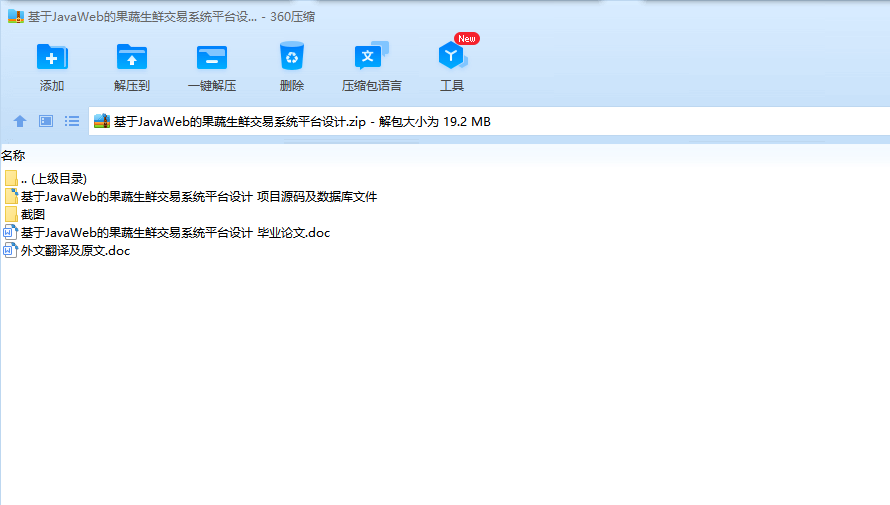Go up one level with the blue arrow
The height and width of the screenshot is (505, 890).
click(x=20, y=121)
